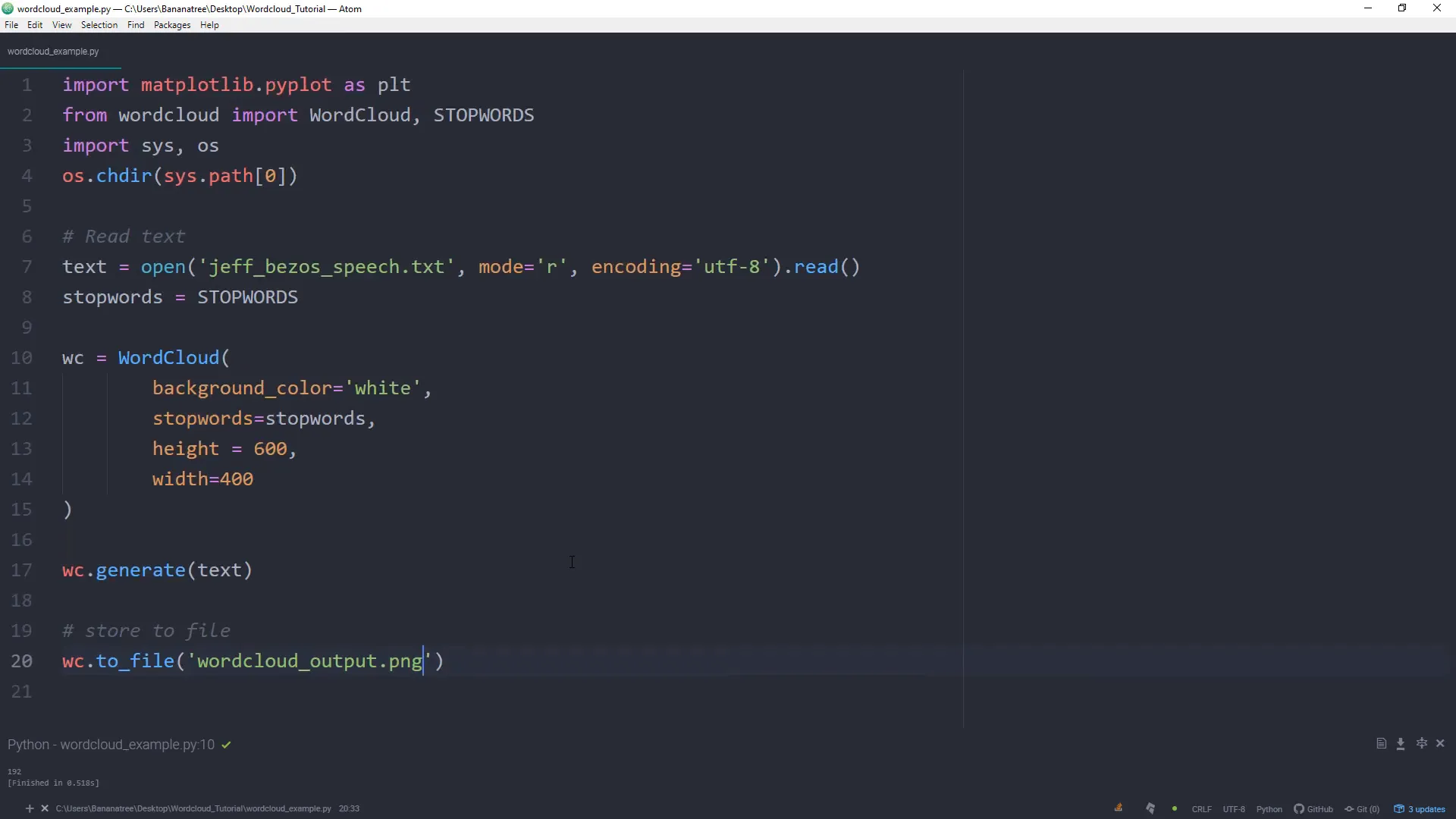Click the Stack Overflow status bar icon

pyautogui.click(x=1119, y=808)
